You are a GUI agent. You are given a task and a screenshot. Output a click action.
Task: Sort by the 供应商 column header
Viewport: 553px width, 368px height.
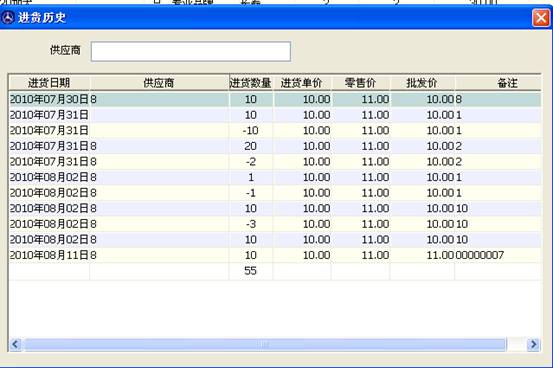coord(159,83)
